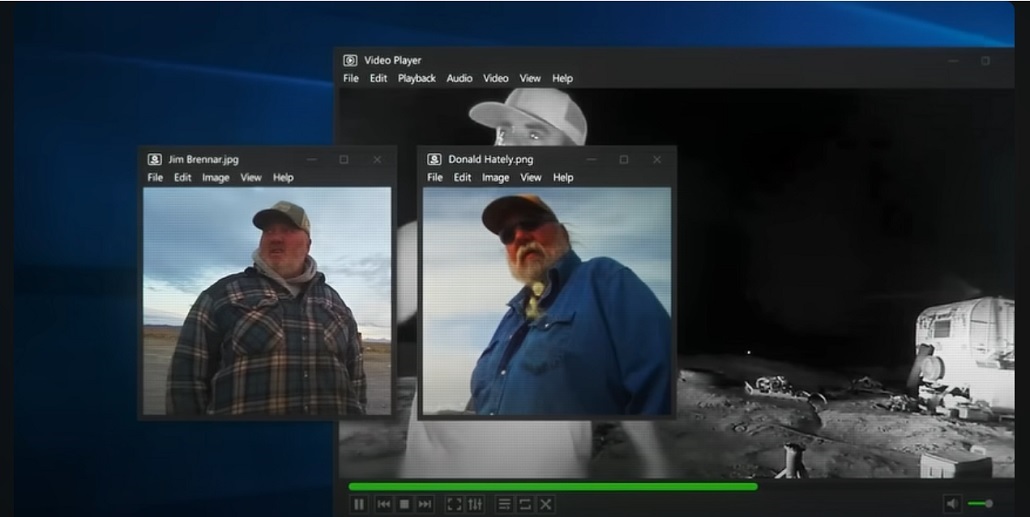Click the Video Player title text

[x=393, y=60]
